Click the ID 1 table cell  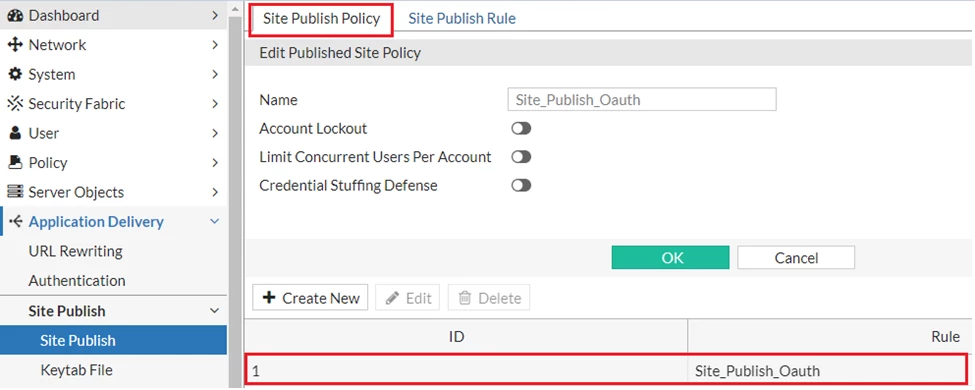click(x=466, y=371)
